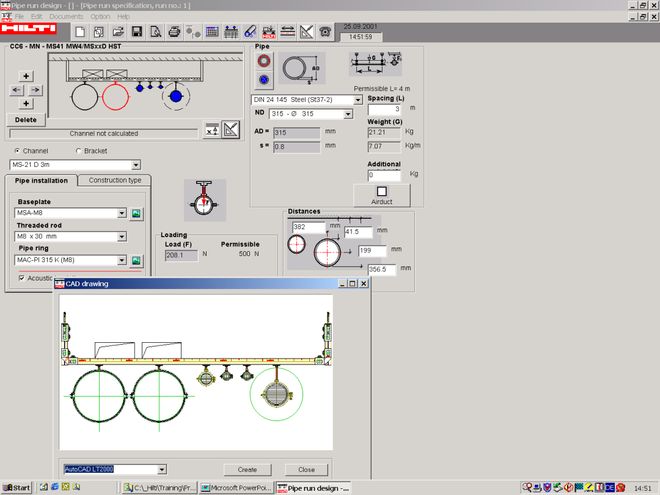Click the CAD drawing triangle icon
The width and height of the screenshot is (660, 495).
pos(230,128)
